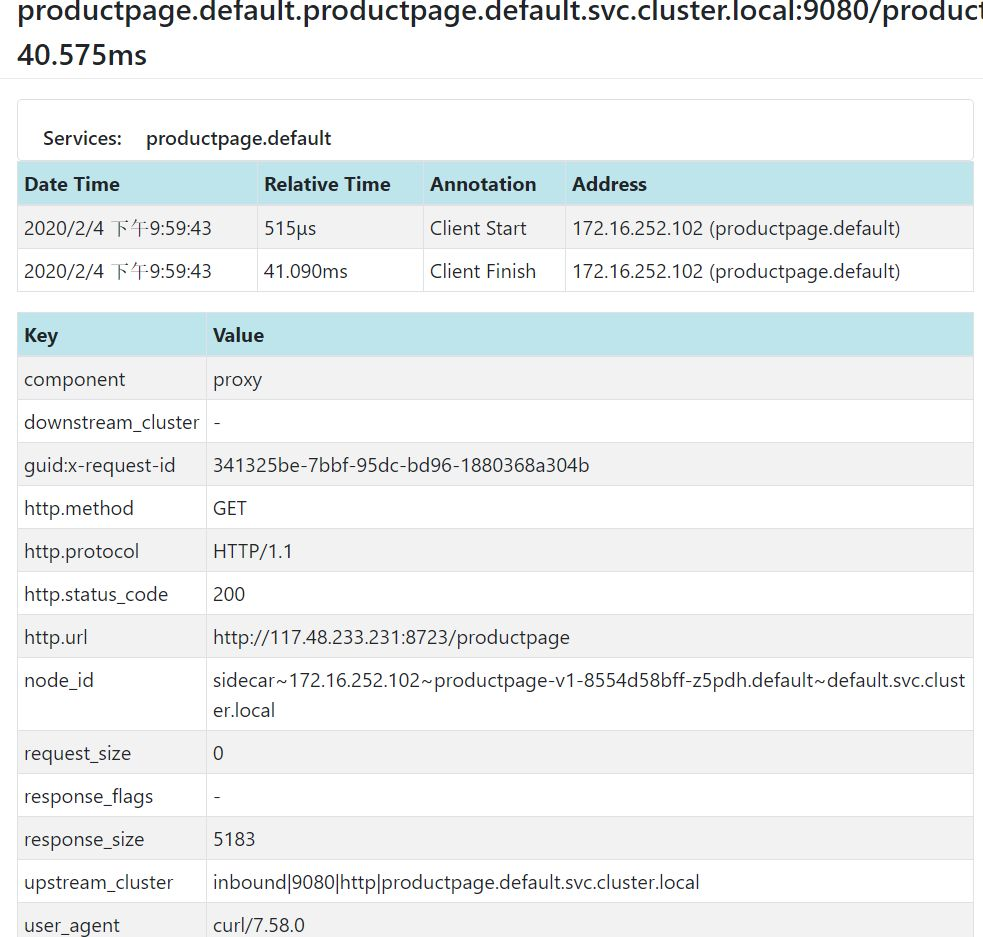The height and width of the screenshot is (937, 983).
Task: Click the span title with svc.cluster.local:9080
Action: click(500, 13)
